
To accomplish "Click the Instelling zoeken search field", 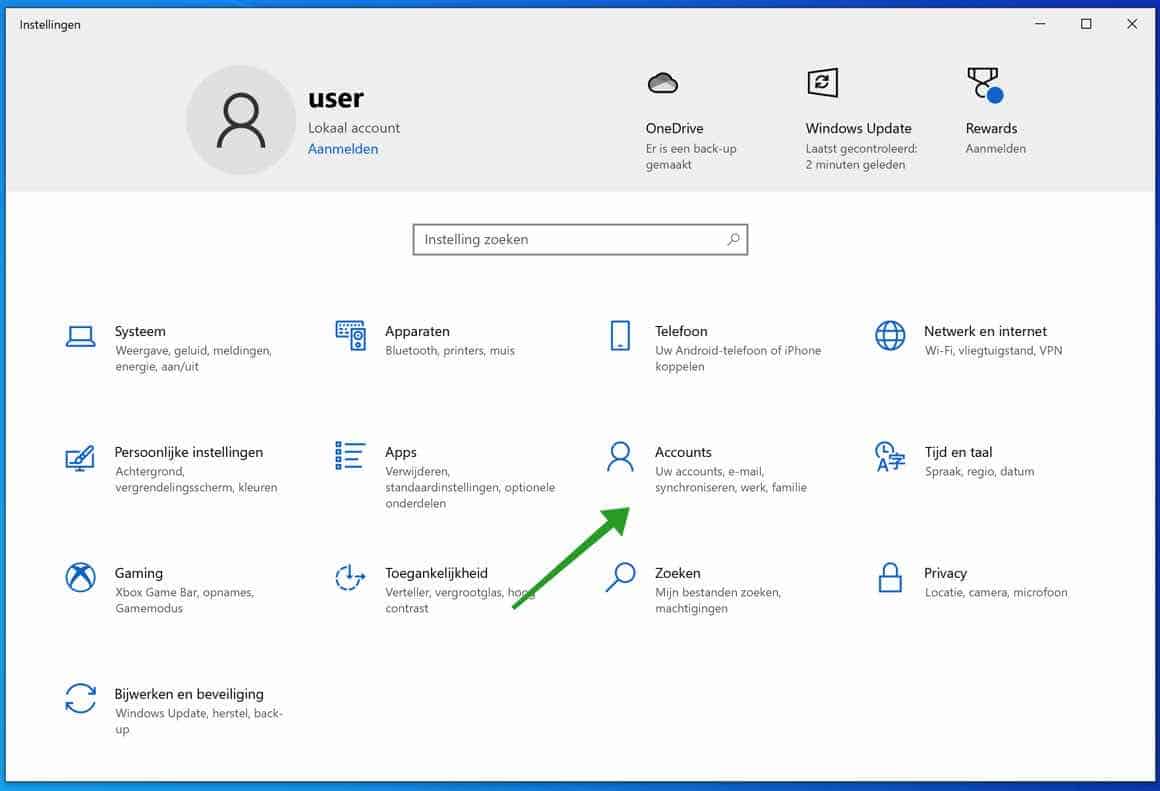I will (x=580, y=239).
